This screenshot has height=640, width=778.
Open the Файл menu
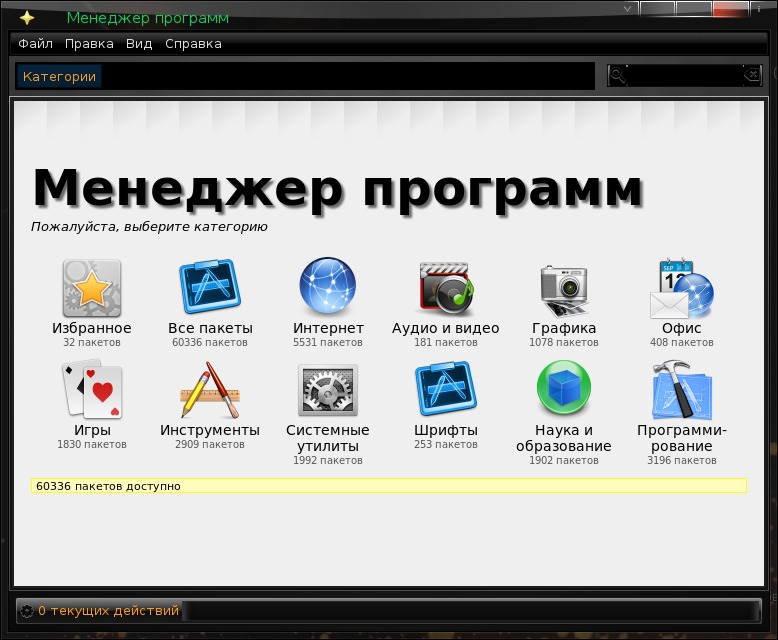click(x=35, y=44)
